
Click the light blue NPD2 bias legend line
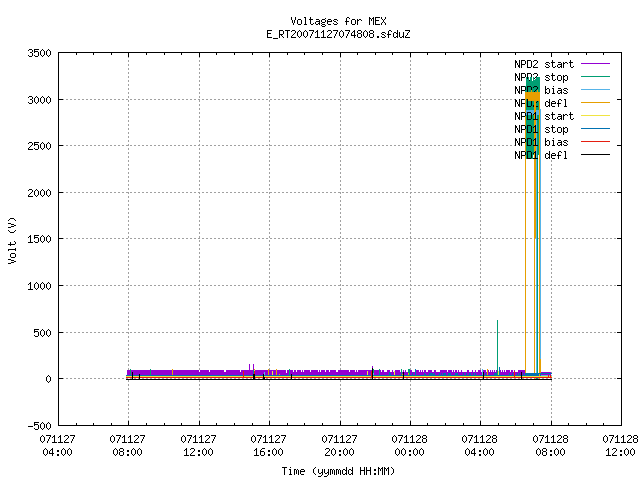click(x=595, y=90)
